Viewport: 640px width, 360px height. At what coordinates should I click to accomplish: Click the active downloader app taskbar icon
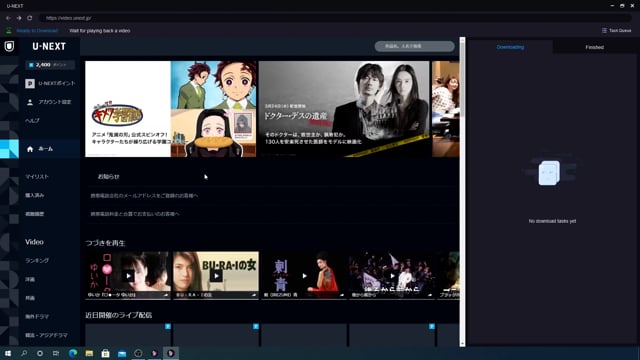pos(171,353)
